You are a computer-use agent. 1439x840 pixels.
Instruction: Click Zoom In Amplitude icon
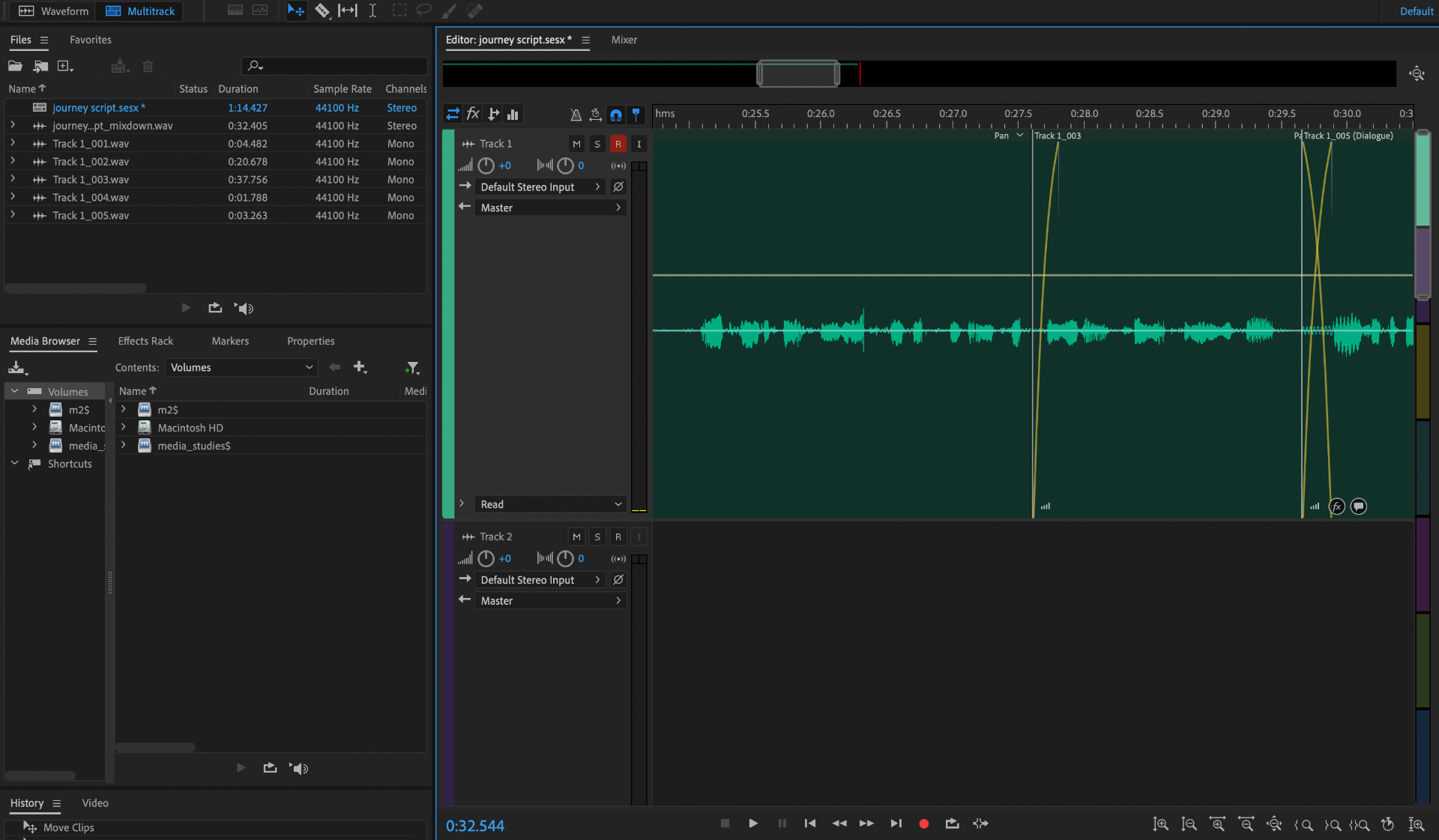pos(1161,824)
